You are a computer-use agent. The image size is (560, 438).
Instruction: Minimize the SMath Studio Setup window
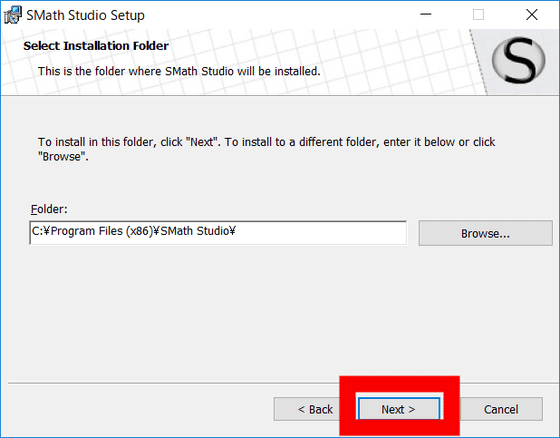(426, 15)
